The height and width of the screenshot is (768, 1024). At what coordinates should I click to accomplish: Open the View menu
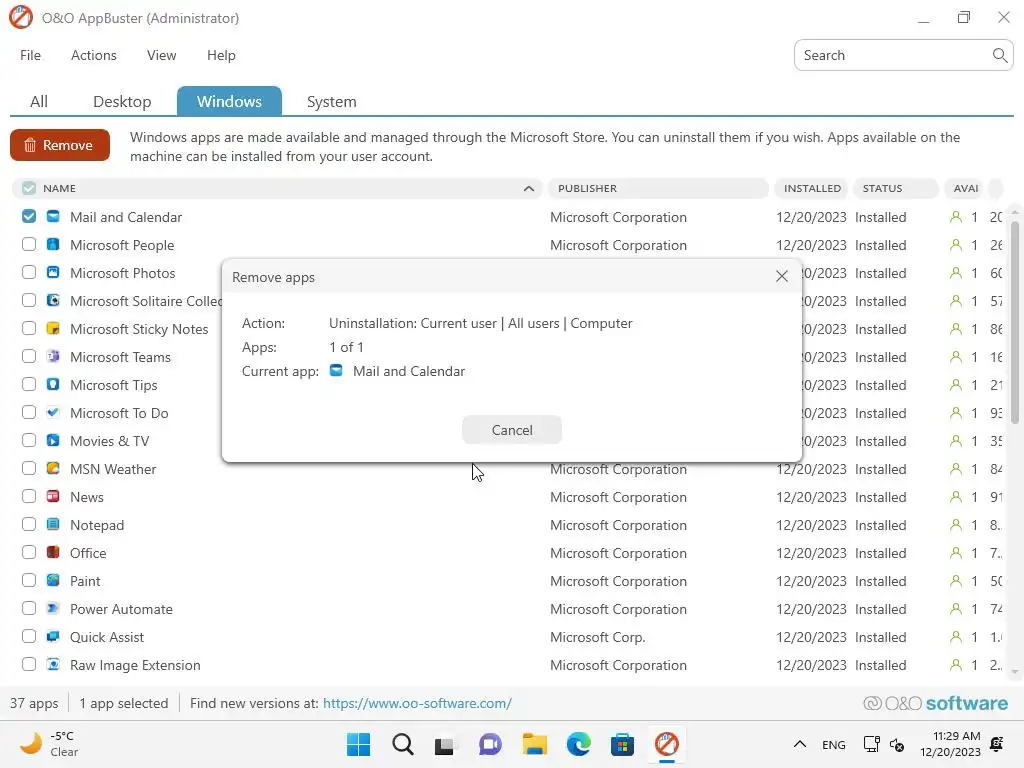pyautogui.click(x=161, y=56)
